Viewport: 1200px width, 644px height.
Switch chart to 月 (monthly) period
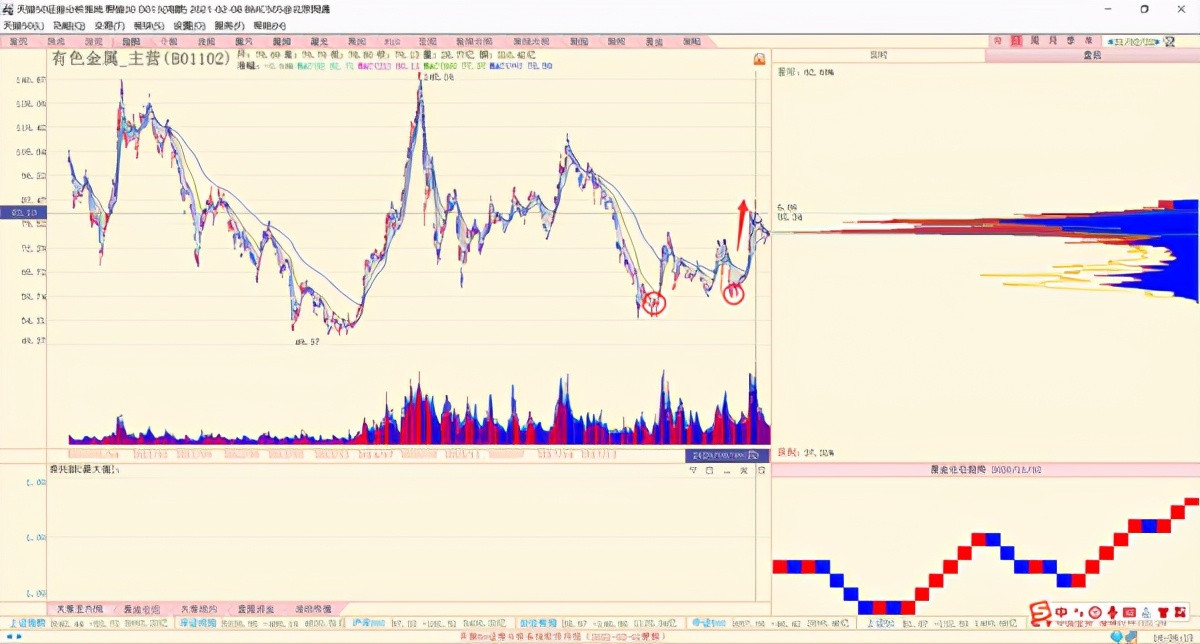click(x=1053, y=41)
